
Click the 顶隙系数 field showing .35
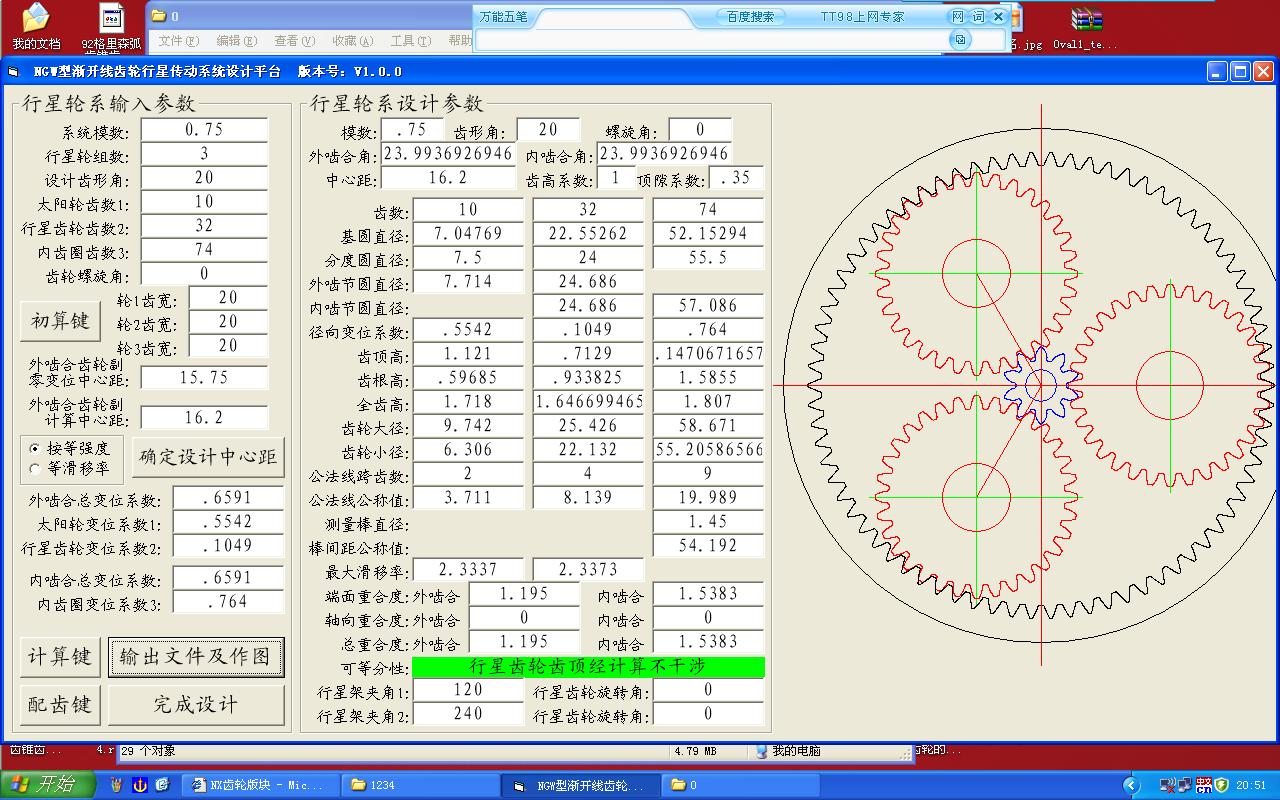pyautogui.click(x=736, y=178)
